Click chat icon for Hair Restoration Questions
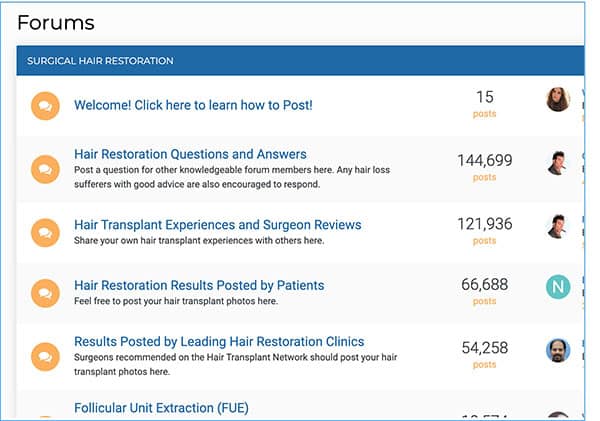Image resolution: width=600 pixels, height=421 pixels. click(x=46, y=169)
